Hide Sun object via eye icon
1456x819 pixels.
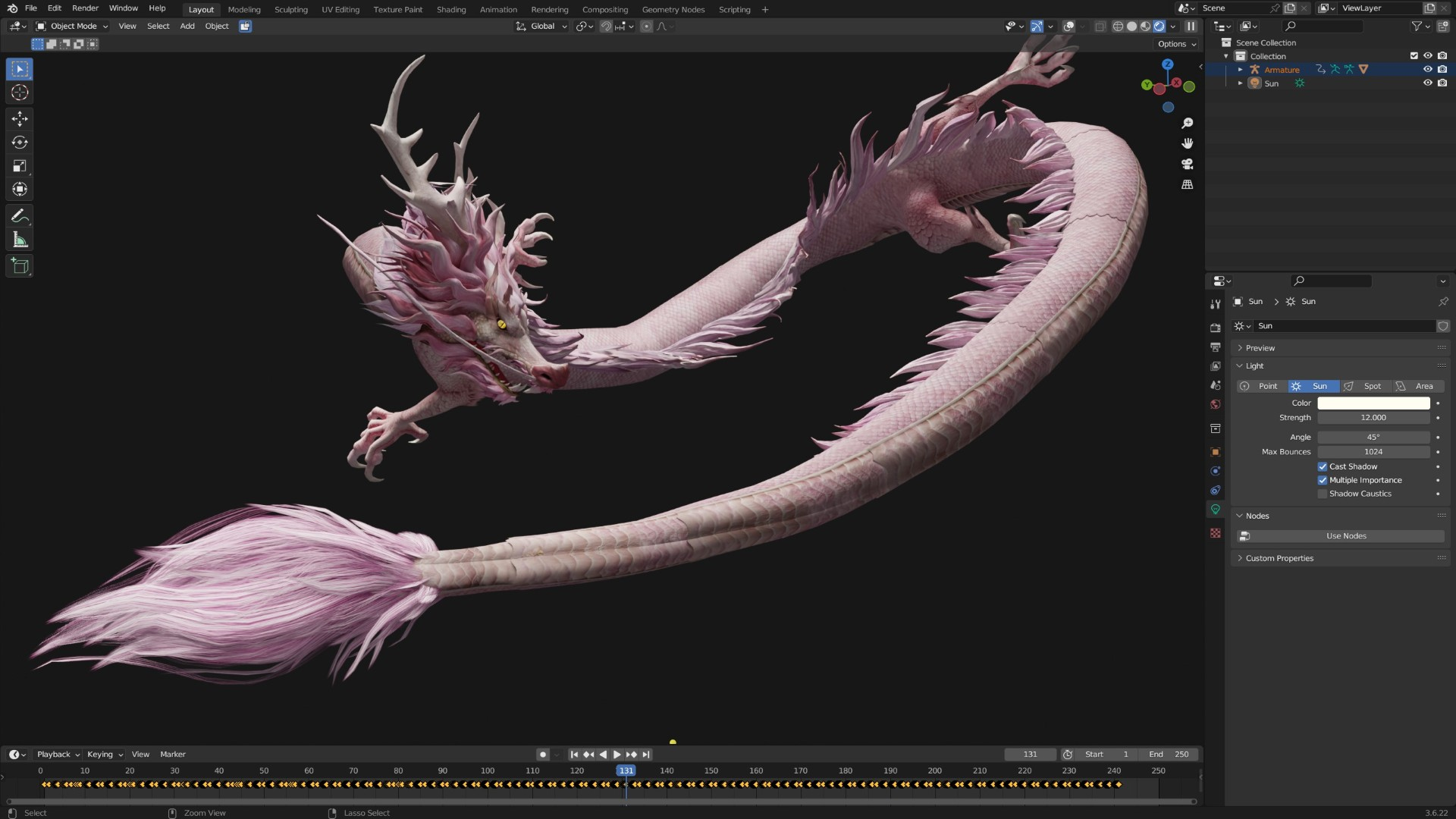[x=1428, y=83]
